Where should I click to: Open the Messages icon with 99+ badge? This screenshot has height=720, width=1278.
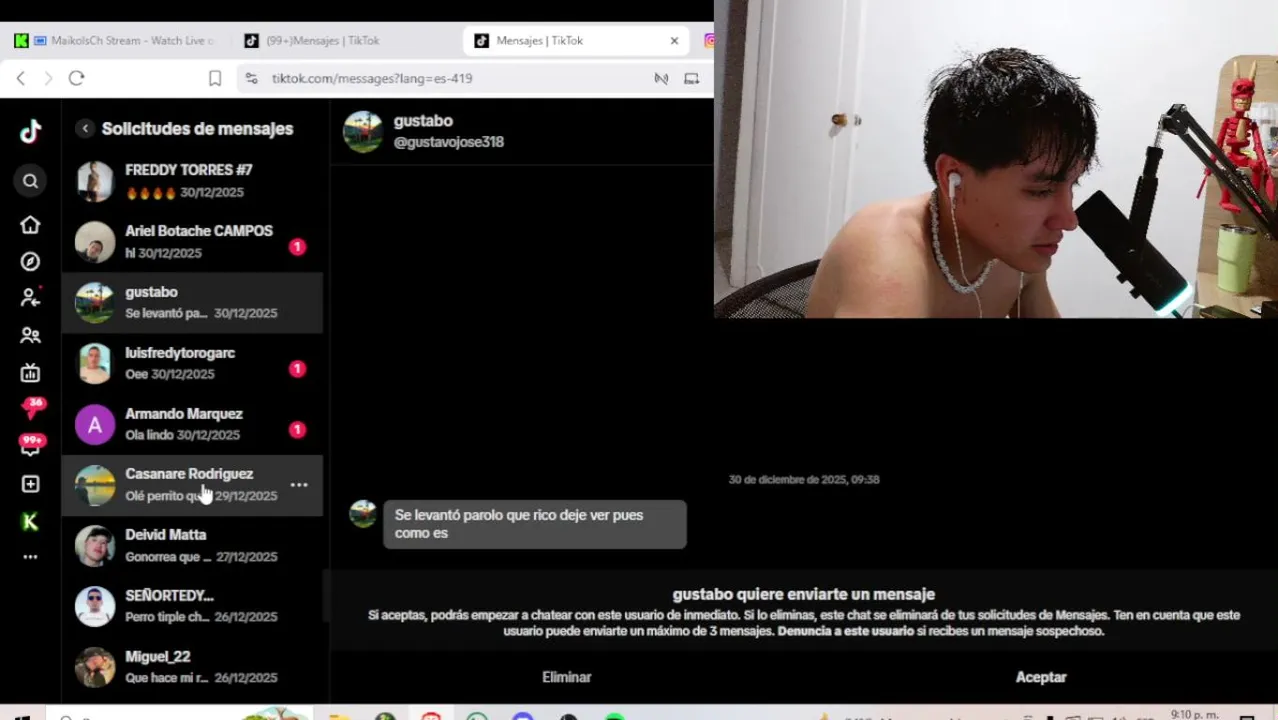pyautogui.click(x=32, y=446)
